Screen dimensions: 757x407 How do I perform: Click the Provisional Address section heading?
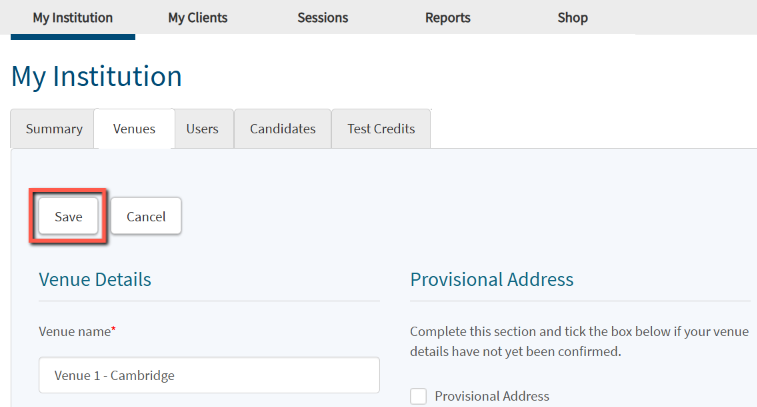click(x=492, y=280)
